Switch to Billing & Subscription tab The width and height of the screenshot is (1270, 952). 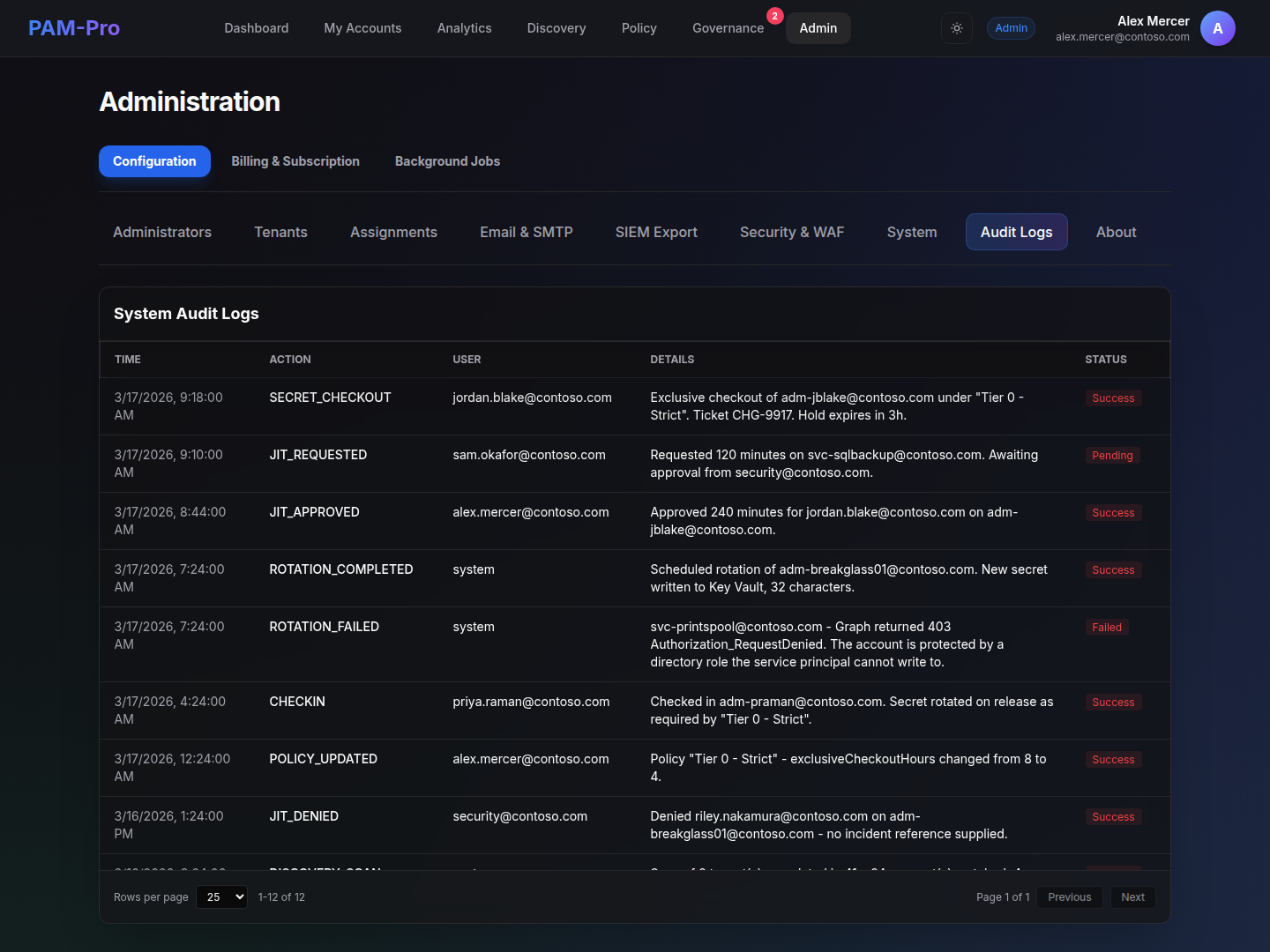(295, 161)
